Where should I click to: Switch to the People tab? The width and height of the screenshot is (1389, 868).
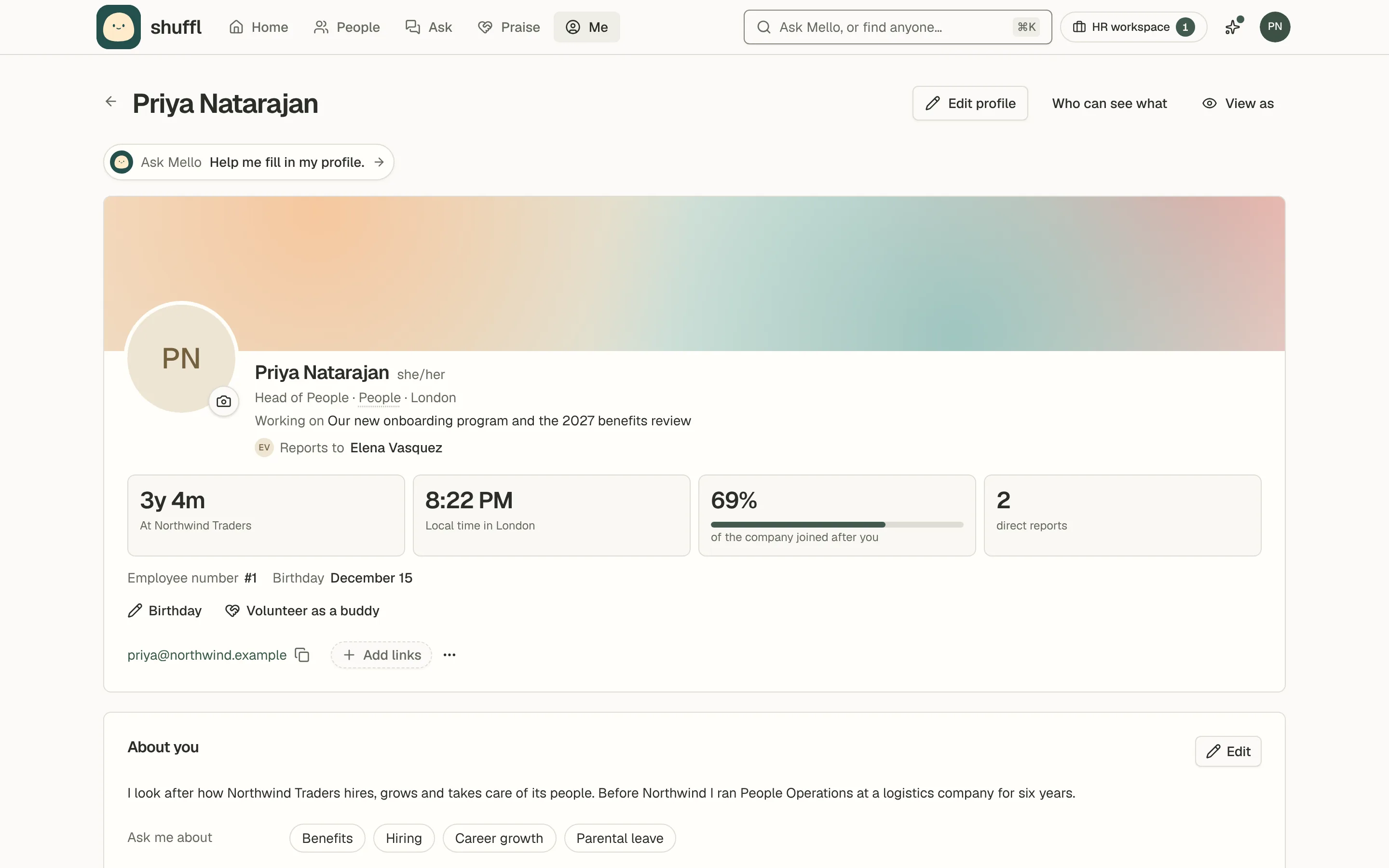(x=347, y=27)
